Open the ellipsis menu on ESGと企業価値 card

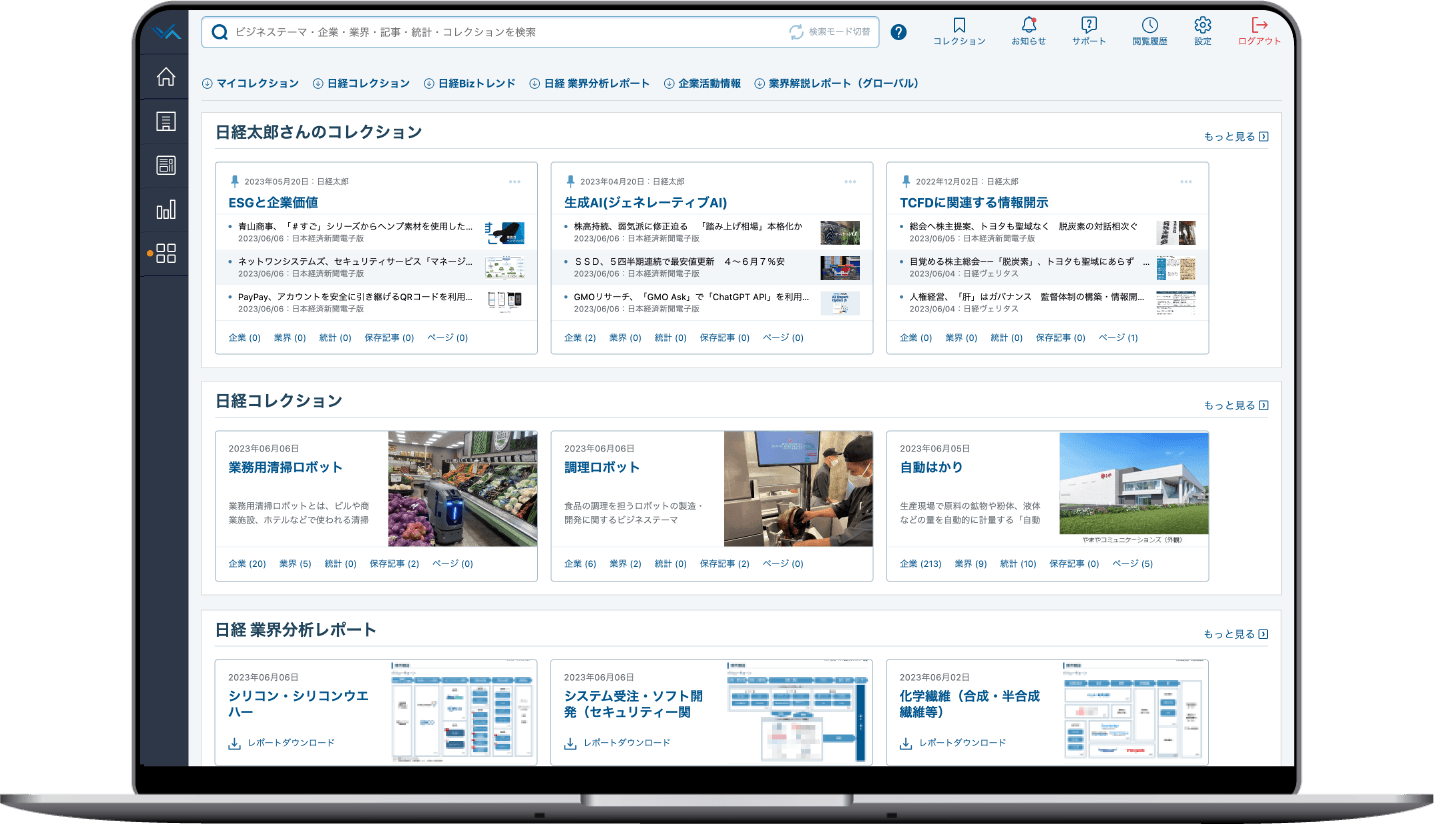point(514,181)
